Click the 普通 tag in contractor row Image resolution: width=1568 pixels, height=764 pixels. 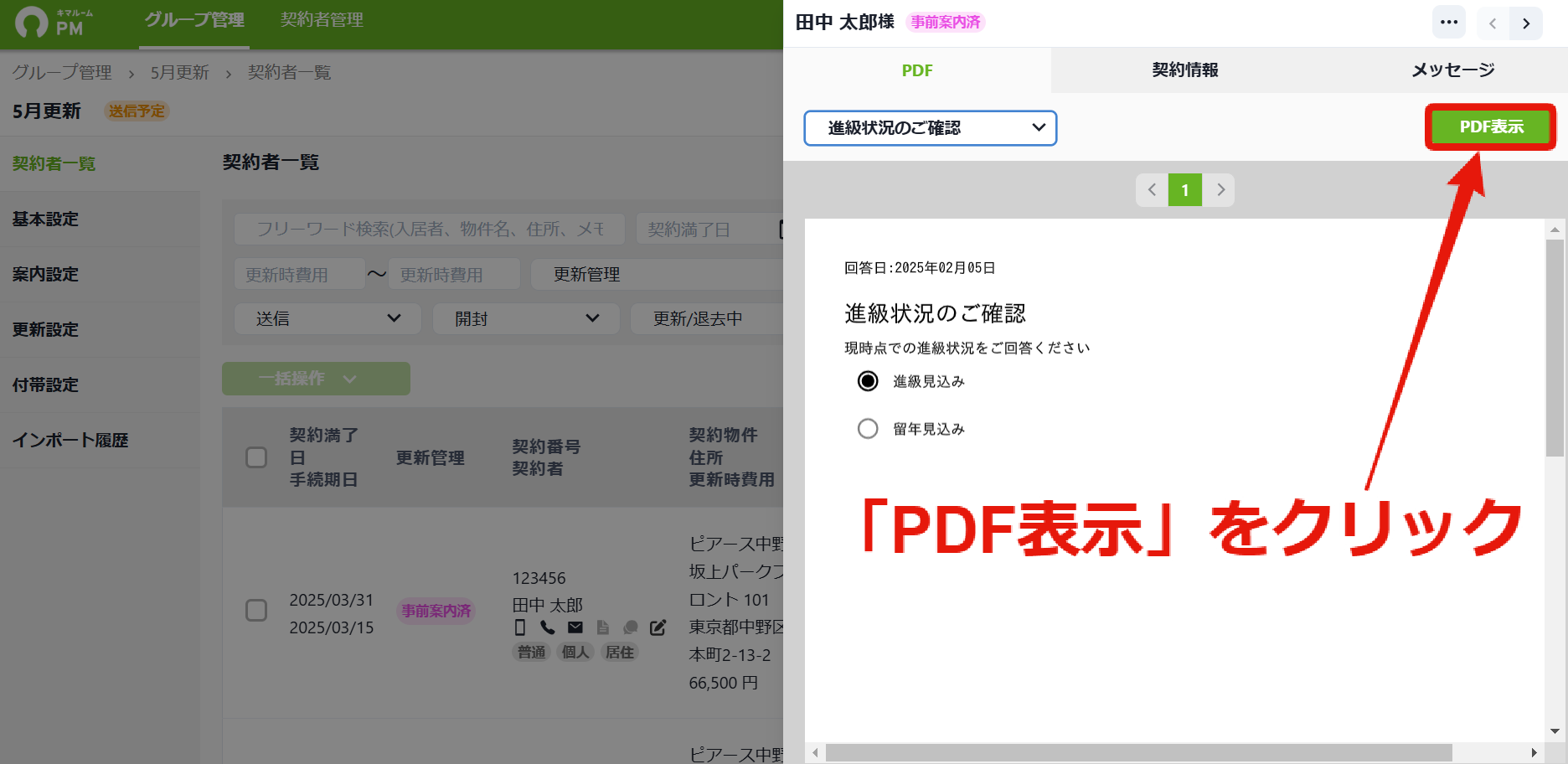pyautogui.click(x=531, y=652)
